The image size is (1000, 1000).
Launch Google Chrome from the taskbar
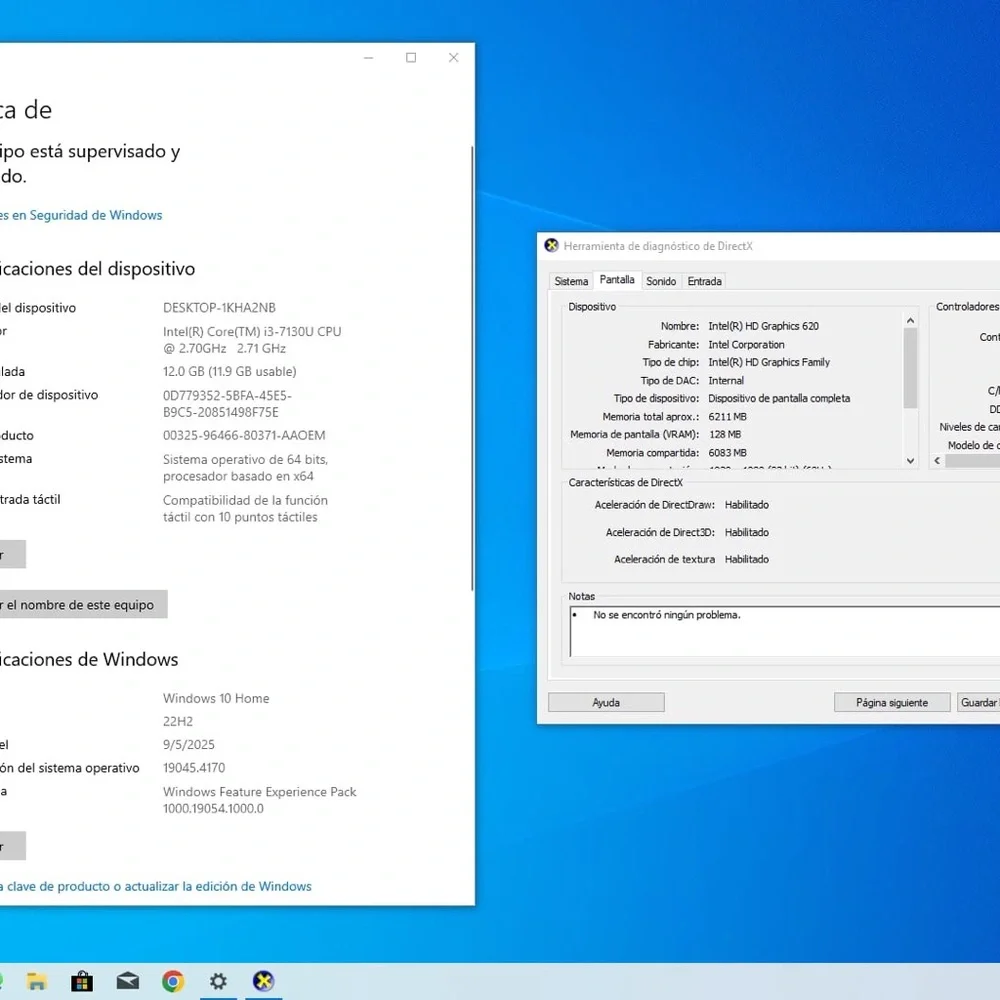[173, 981]
